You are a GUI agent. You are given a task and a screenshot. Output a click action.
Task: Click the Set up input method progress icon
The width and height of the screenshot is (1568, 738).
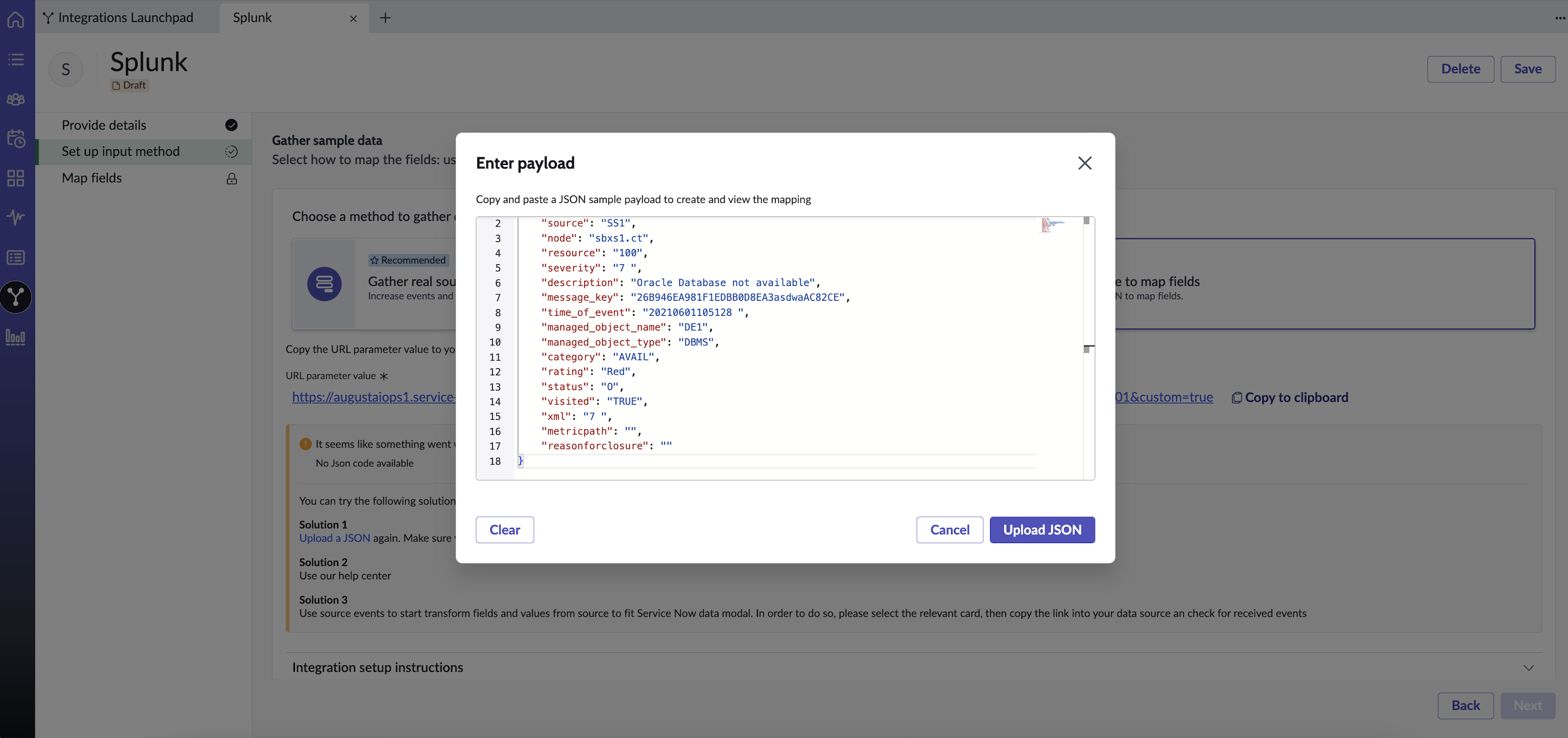pos(232,151)
